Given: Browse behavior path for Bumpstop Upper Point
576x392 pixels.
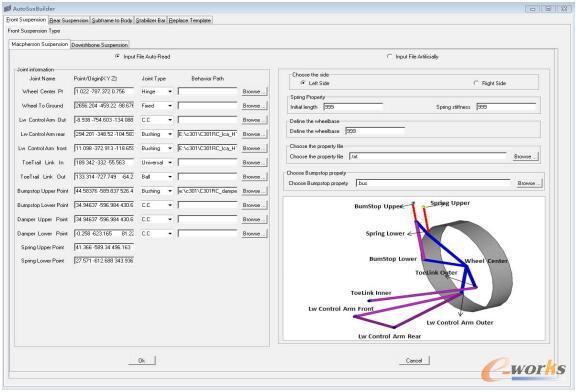Looking at the screenshot, I should (254, 191).
